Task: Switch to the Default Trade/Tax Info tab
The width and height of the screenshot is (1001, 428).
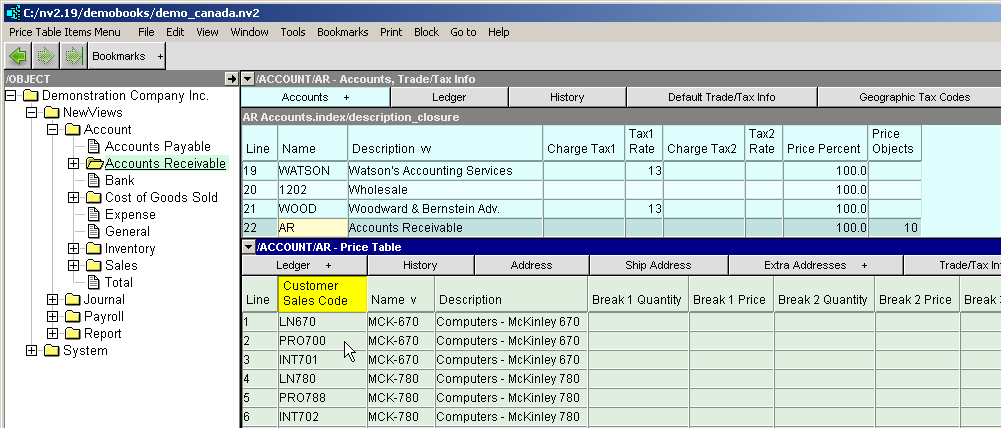Action: (721, 97)
